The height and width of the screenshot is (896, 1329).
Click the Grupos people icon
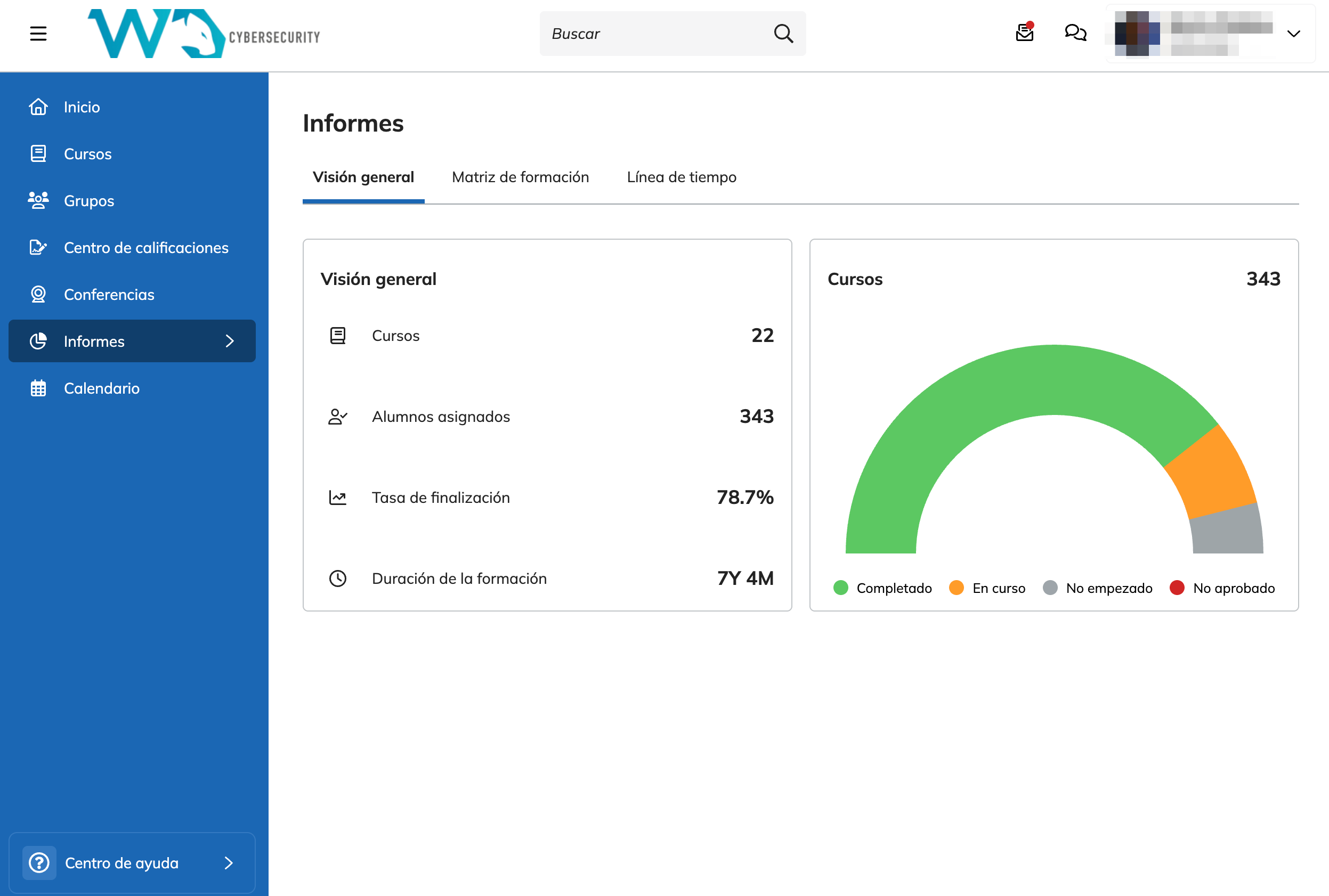click(38, 201)
